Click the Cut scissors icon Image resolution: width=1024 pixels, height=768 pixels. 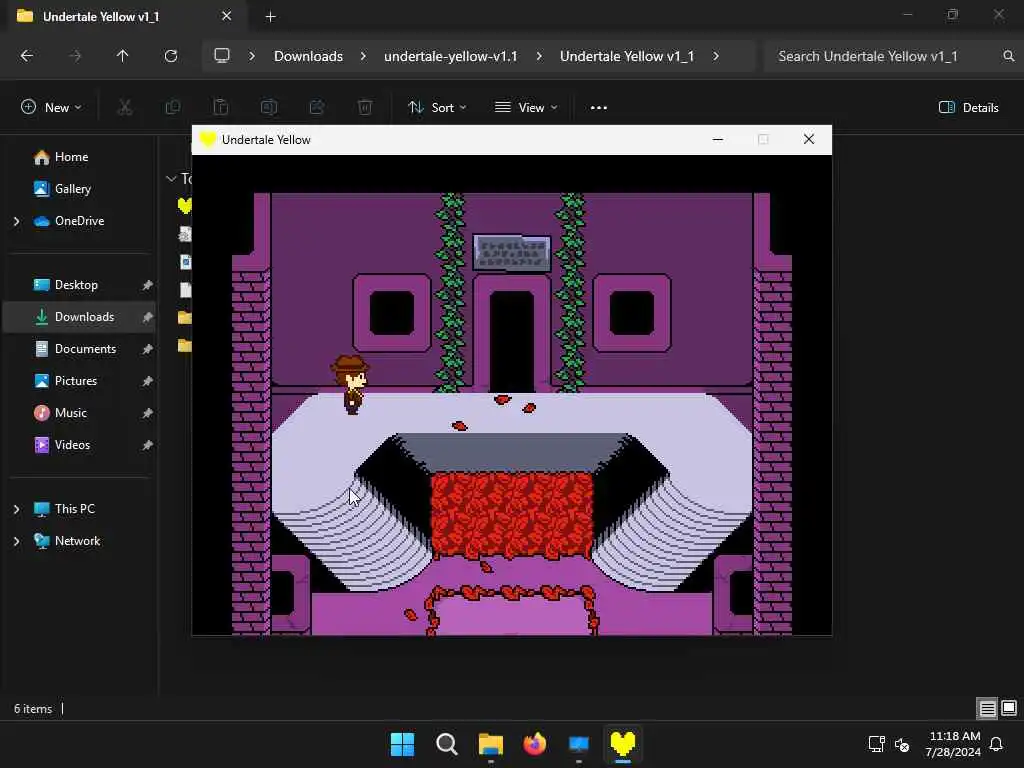(x=125, y=107)
